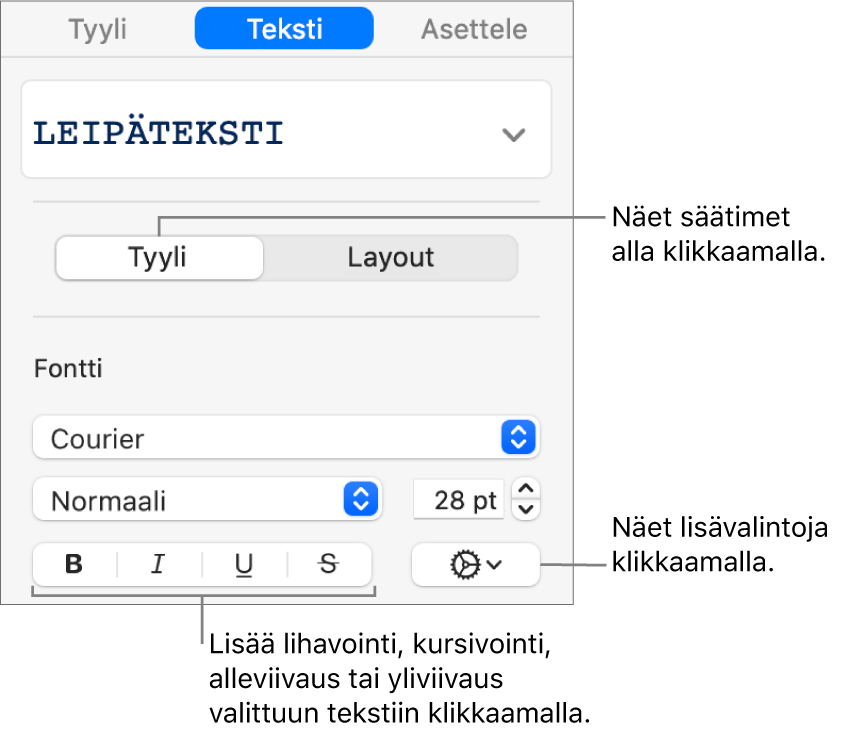Open the Courier font family popup

286,438
